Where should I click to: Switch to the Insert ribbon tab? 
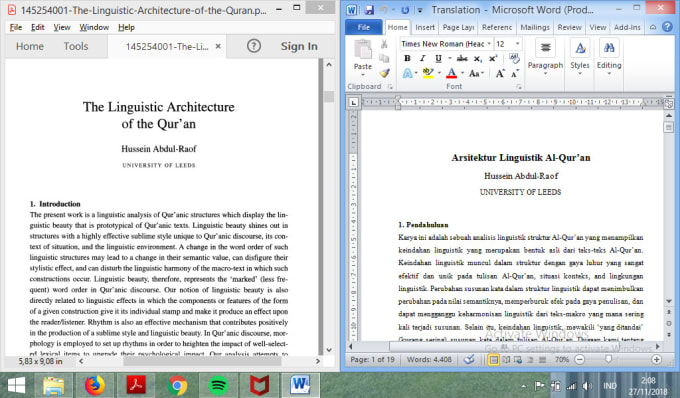(425, 27)
